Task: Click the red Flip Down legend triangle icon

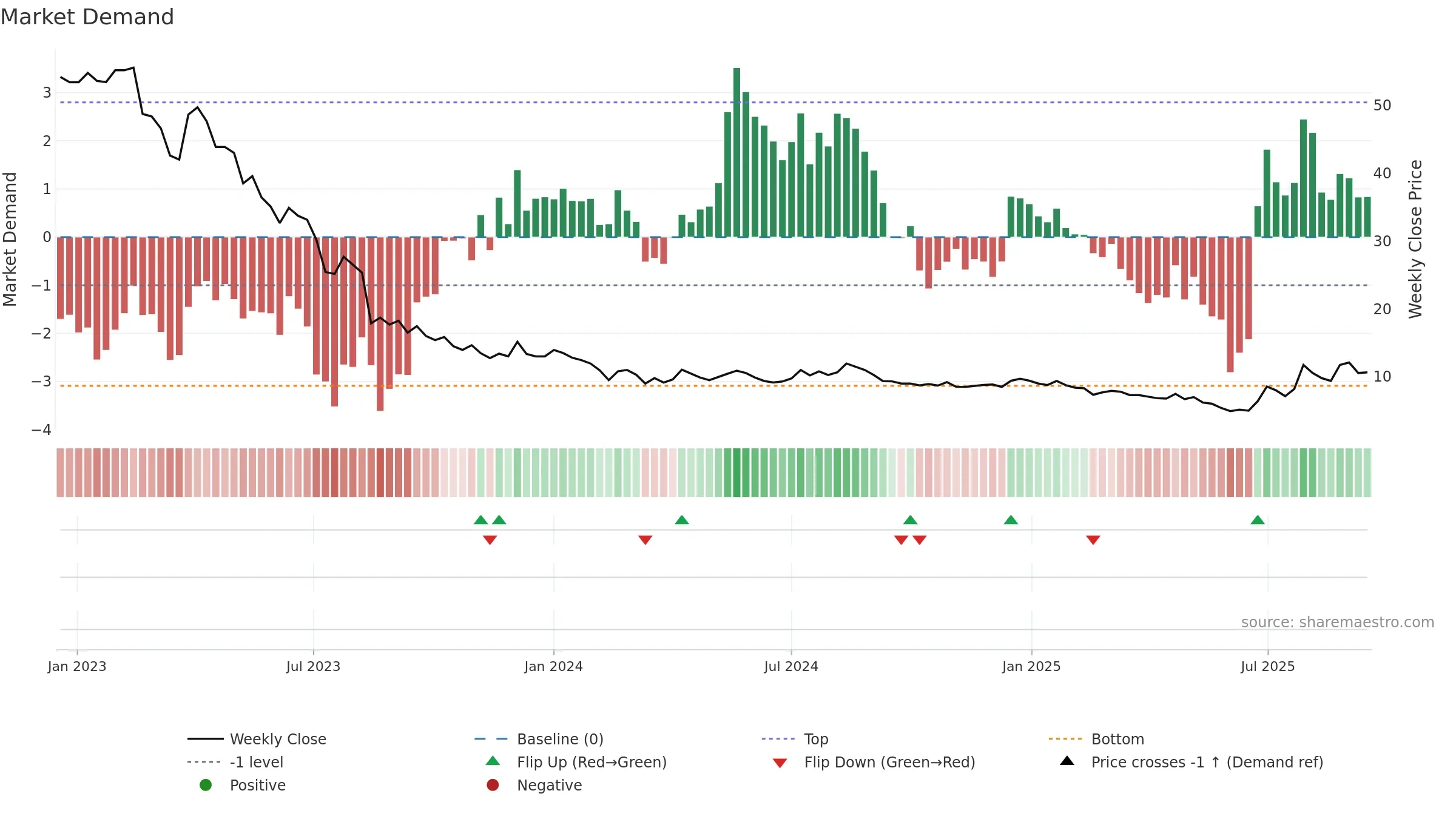Action: coord(780,763)
